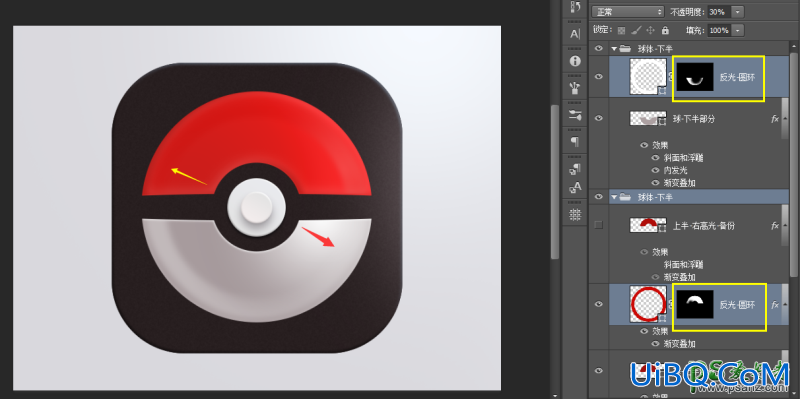The width and height of the screenshot is (800, 399).
Task: Select the 球-下半部分 layer name
Action: click(x=693, y=118)
